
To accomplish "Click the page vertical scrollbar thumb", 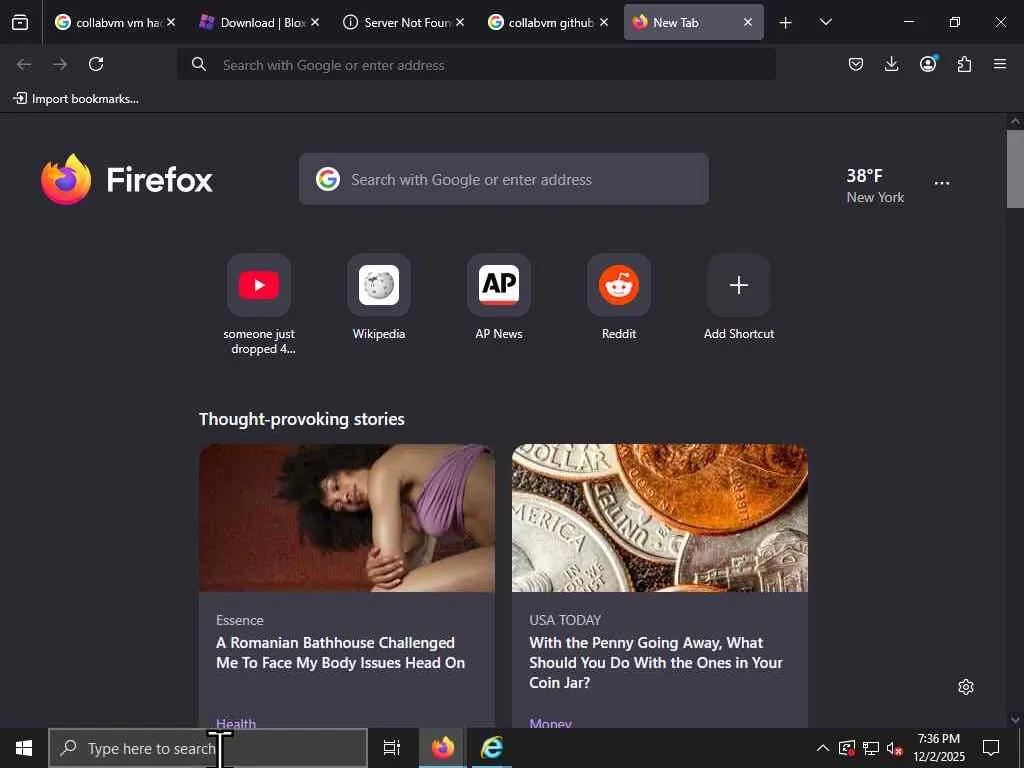I will 1015,168.
